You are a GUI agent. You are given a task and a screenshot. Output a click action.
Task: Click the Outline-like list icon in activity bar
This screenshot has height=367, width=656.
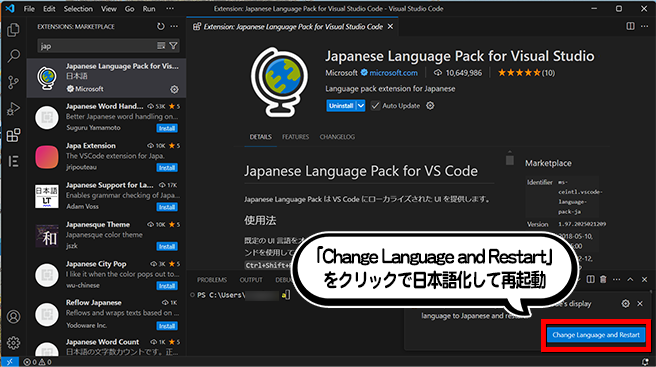[13, 161]
